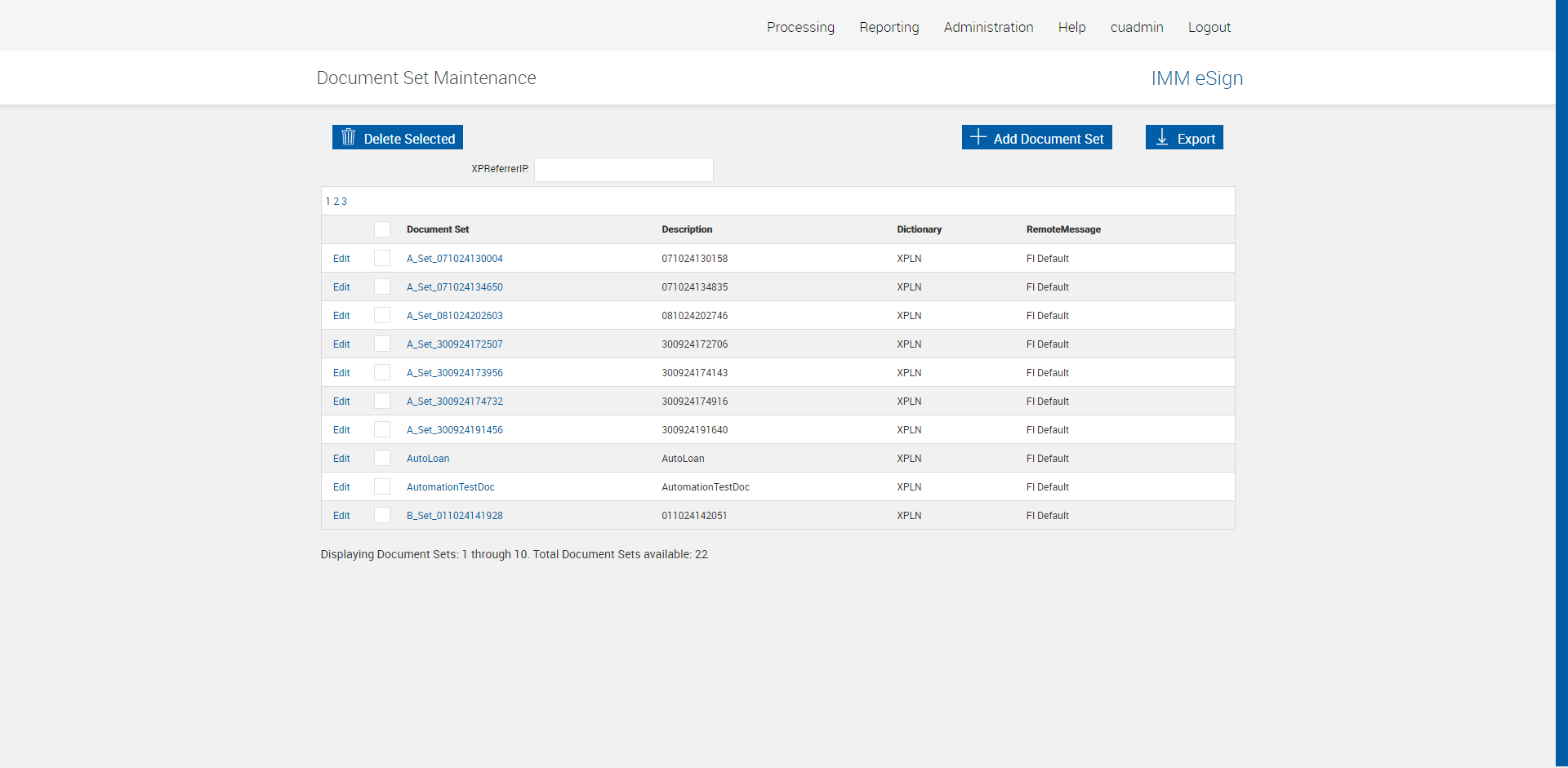Click the trash icon on Delete Selected

click(349, 137)
